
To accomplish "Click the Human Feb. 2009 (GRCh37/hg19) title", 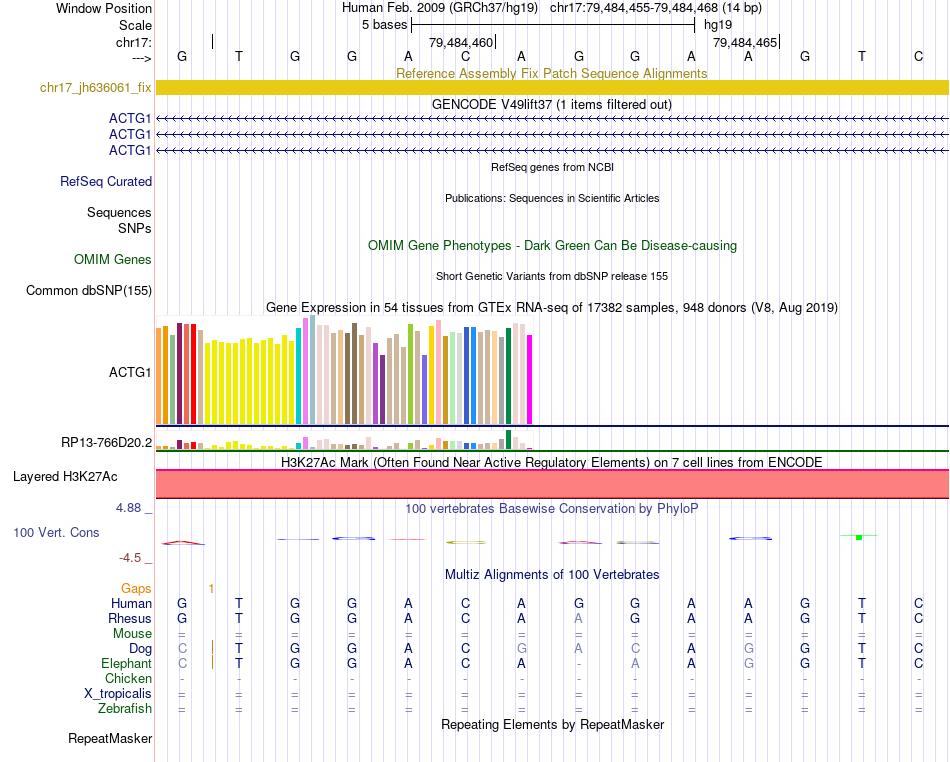I will 440,8.
